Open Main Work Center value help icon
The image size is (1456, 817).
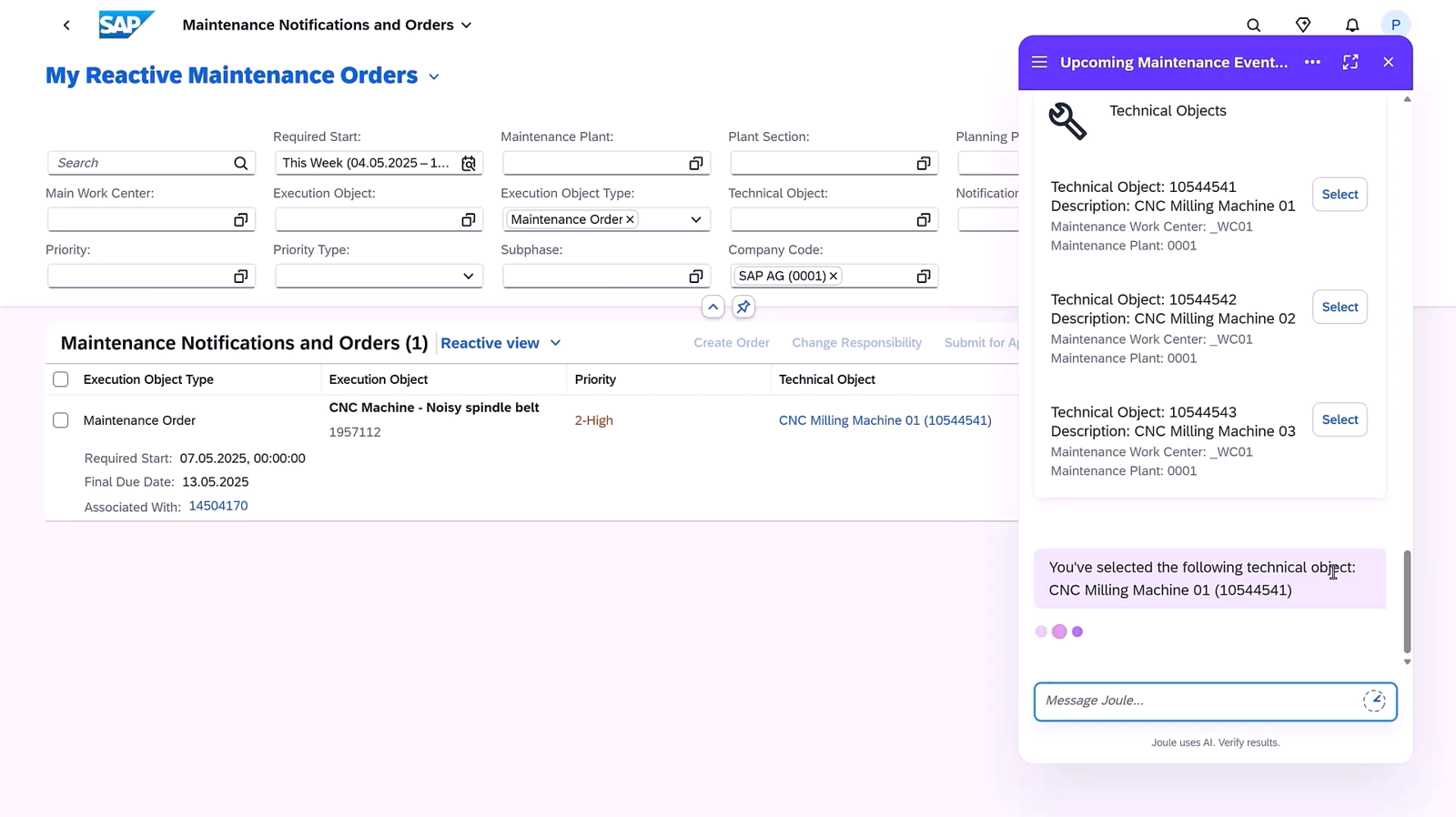coord(240,219)
